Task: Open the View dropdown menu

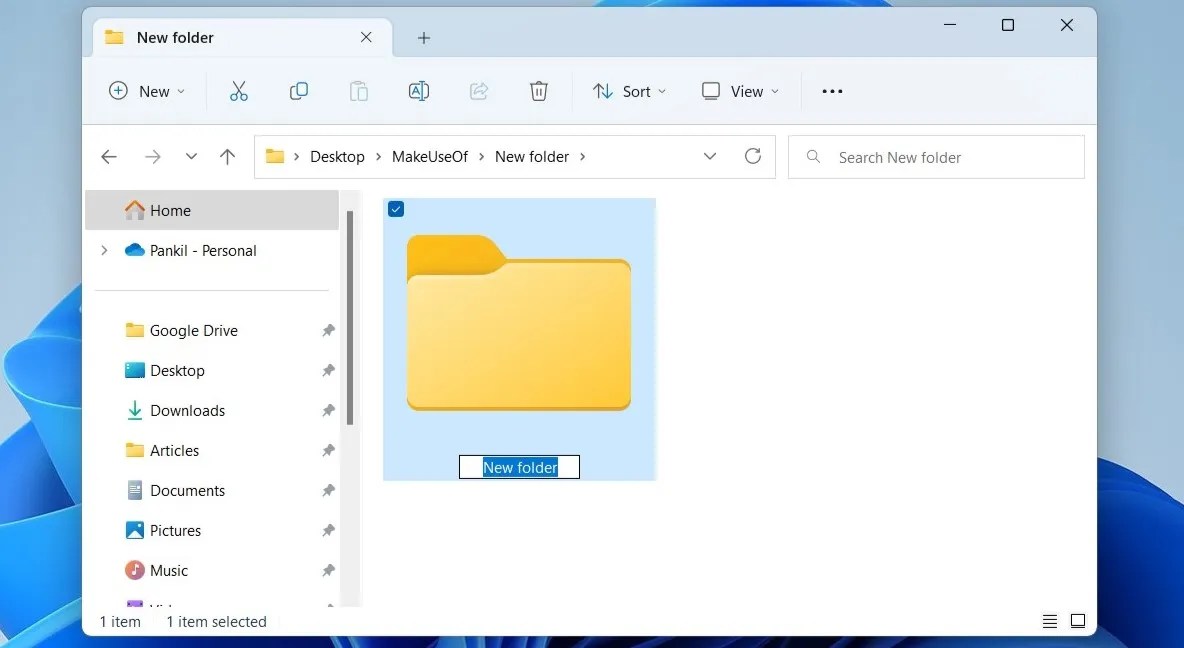Action: coord(740,91)
